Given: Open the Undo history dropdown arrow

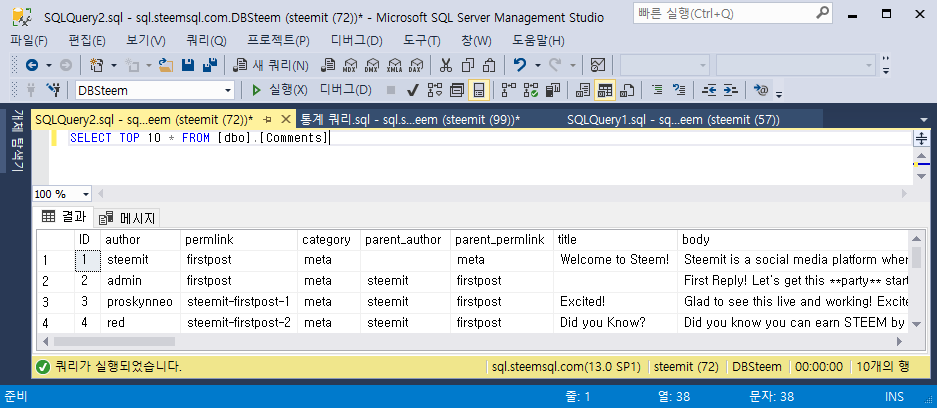Looking at the screenshot, I should tap(537, 65).
